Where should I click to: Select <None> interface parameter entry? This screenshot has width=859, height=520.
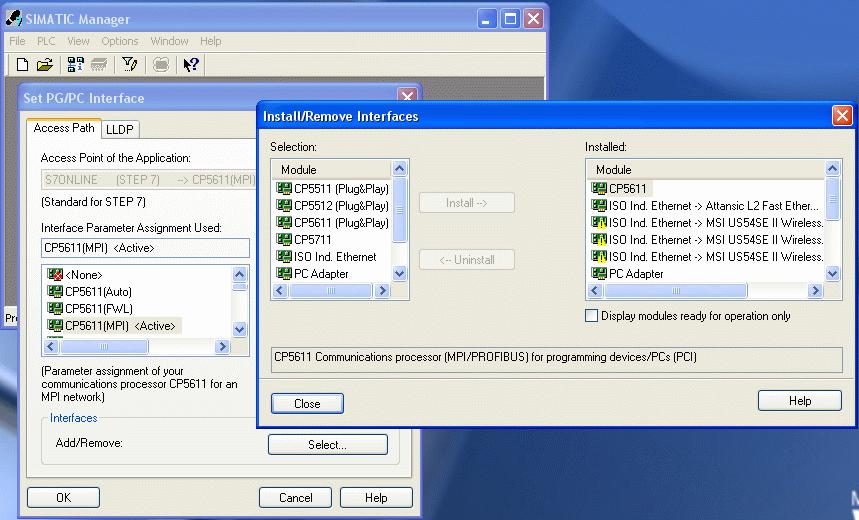[x=75, y=275]
